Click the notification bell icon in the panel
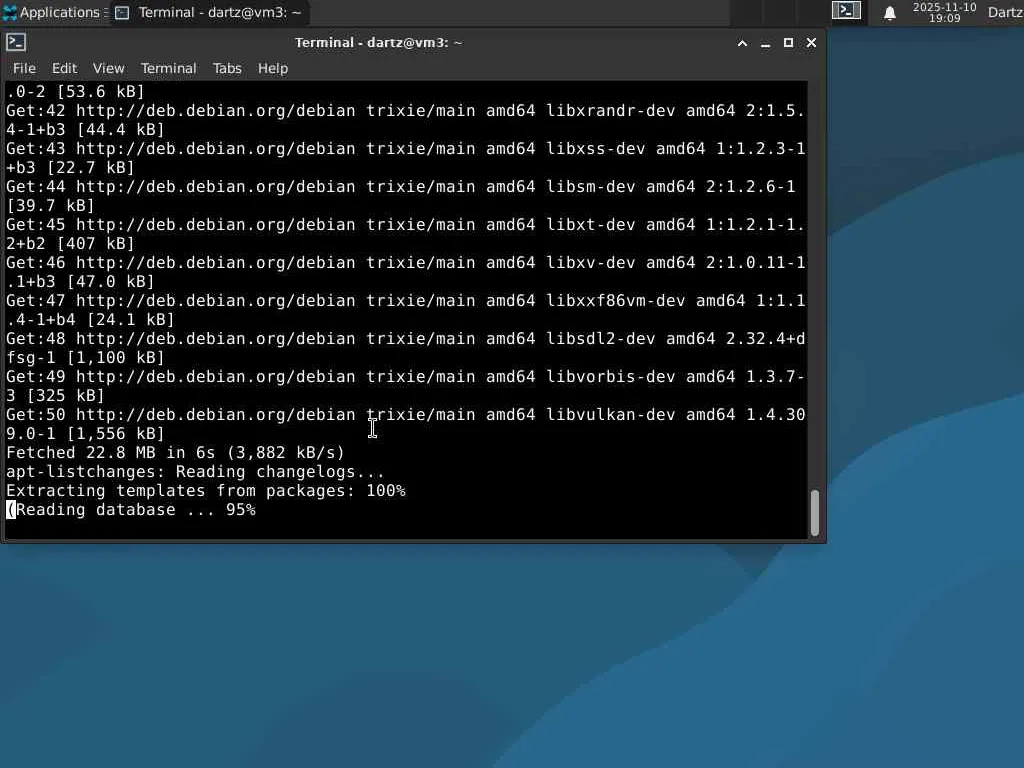This screenshot has width=1024, height=768. click(x=889, y=12)
